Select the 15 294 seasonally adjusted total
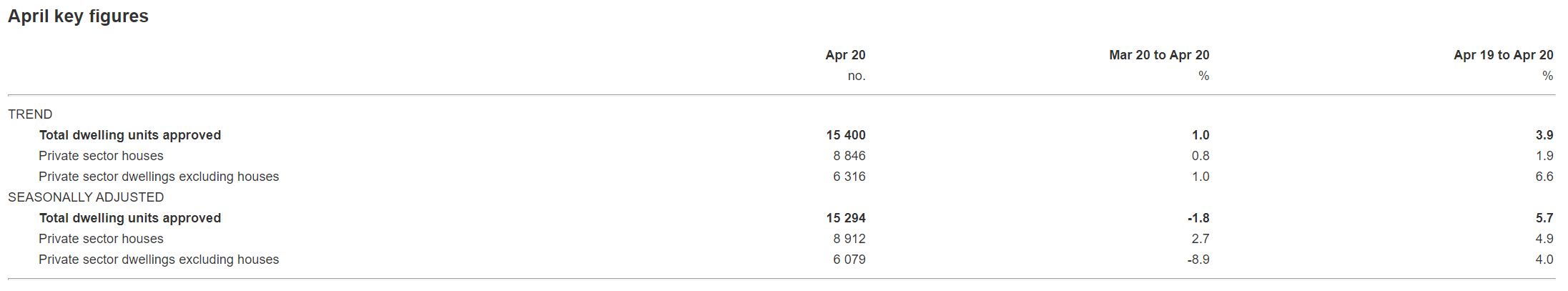The image size is (1568, 291). coord(846,218)
